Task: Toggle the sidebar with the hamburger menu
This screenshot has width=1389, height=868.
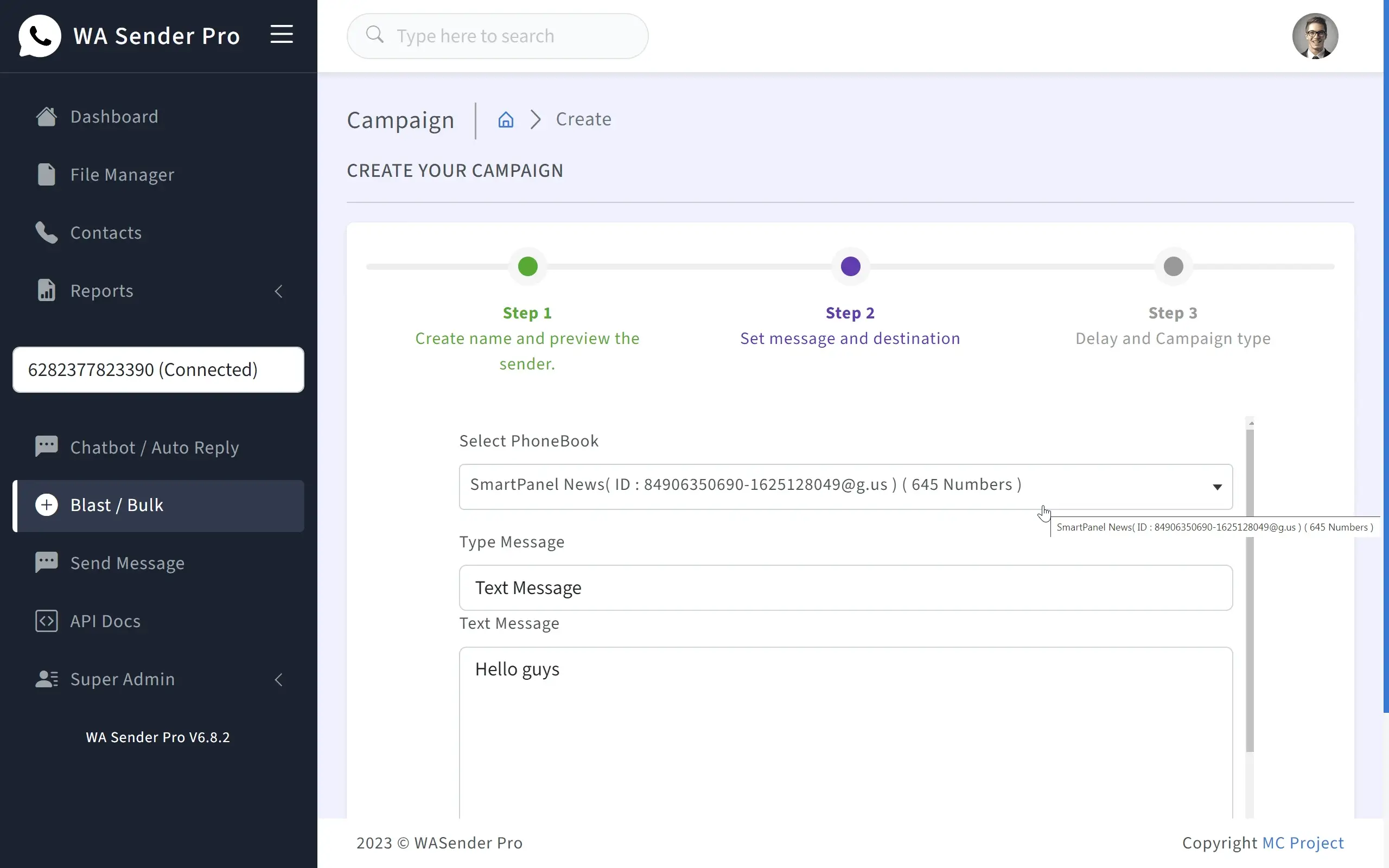Action: click(282, 34)
